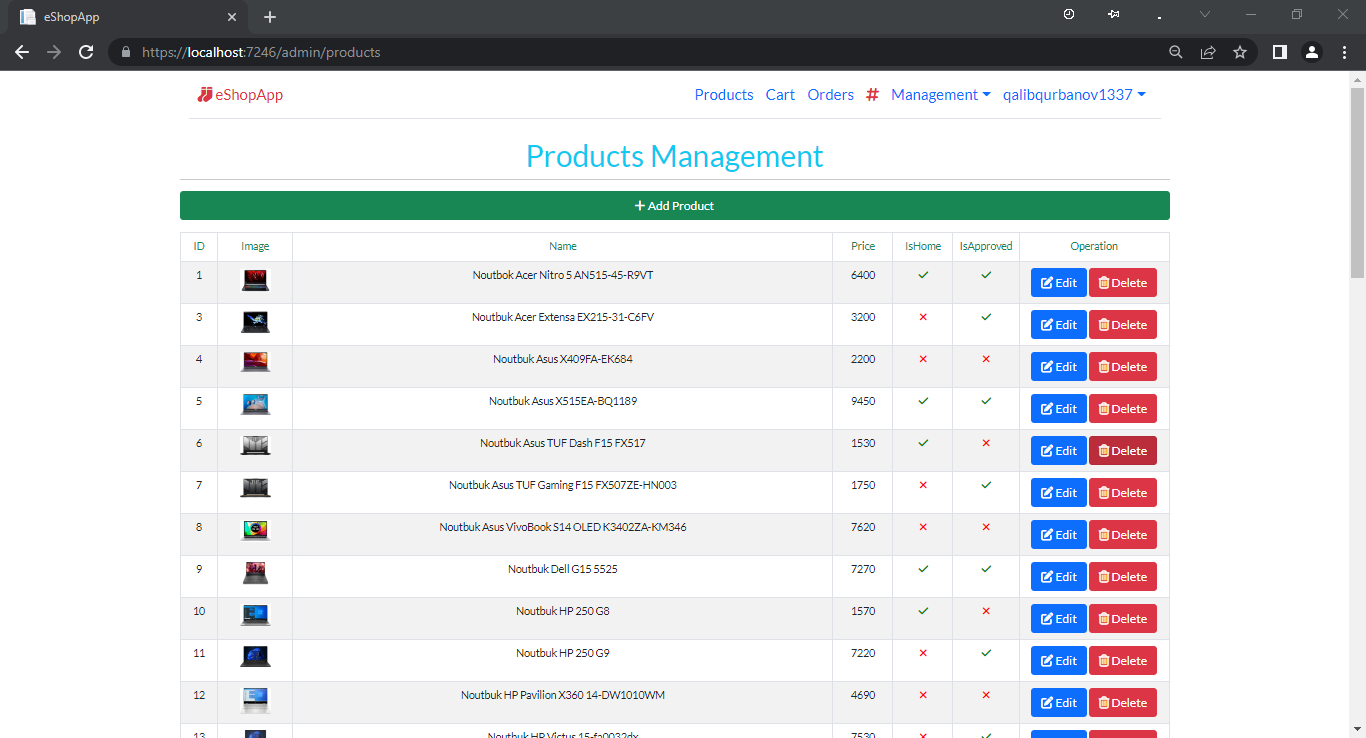Click the price value 9450
This screenshot has height=738, width=1366.
pos(863,401)
